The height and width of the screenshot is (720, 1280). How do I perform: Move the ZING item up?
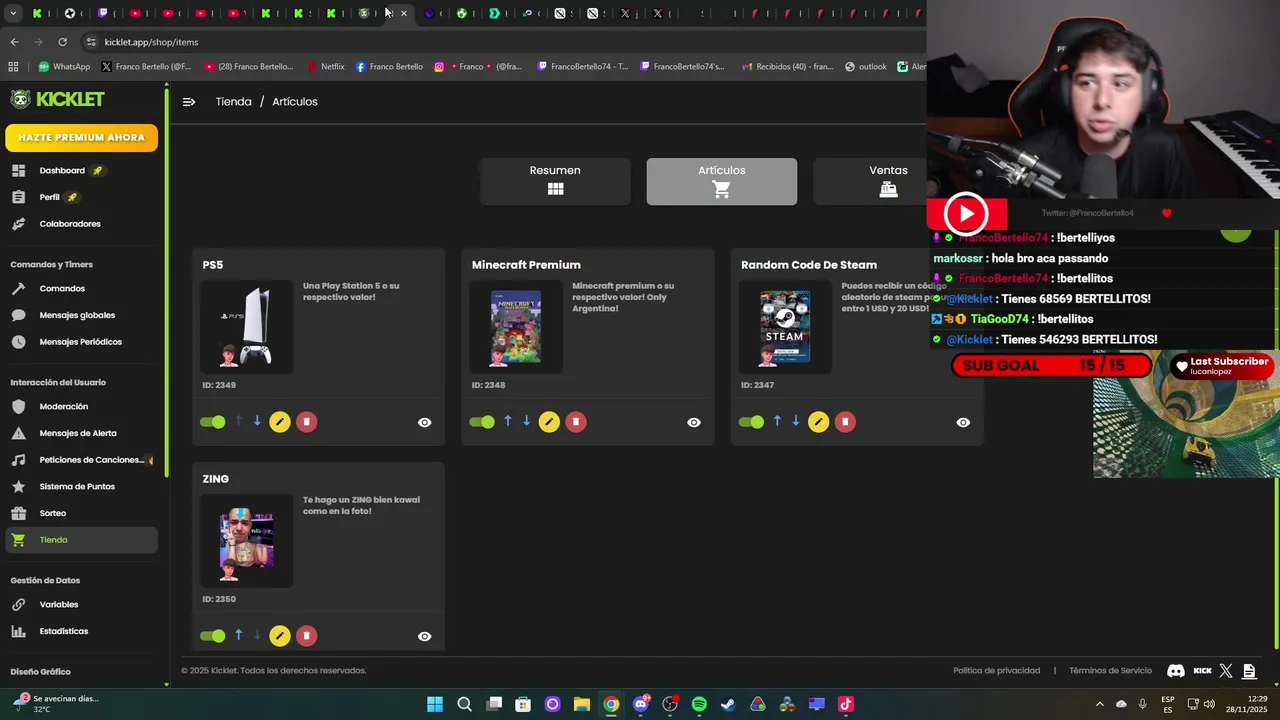[x=238, y=636]
